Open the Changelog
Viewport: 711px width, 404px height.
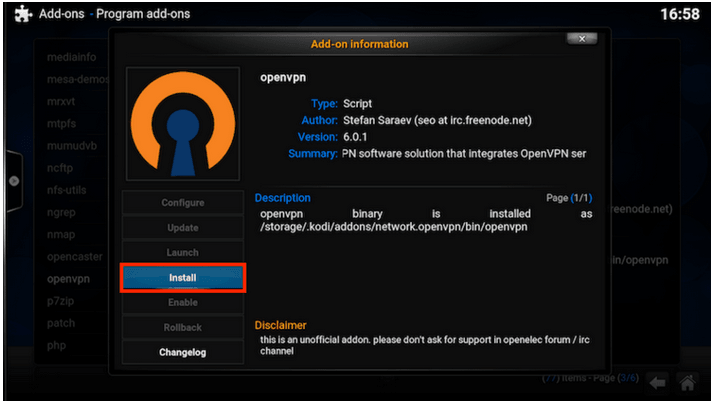click(x=183, y=352)
